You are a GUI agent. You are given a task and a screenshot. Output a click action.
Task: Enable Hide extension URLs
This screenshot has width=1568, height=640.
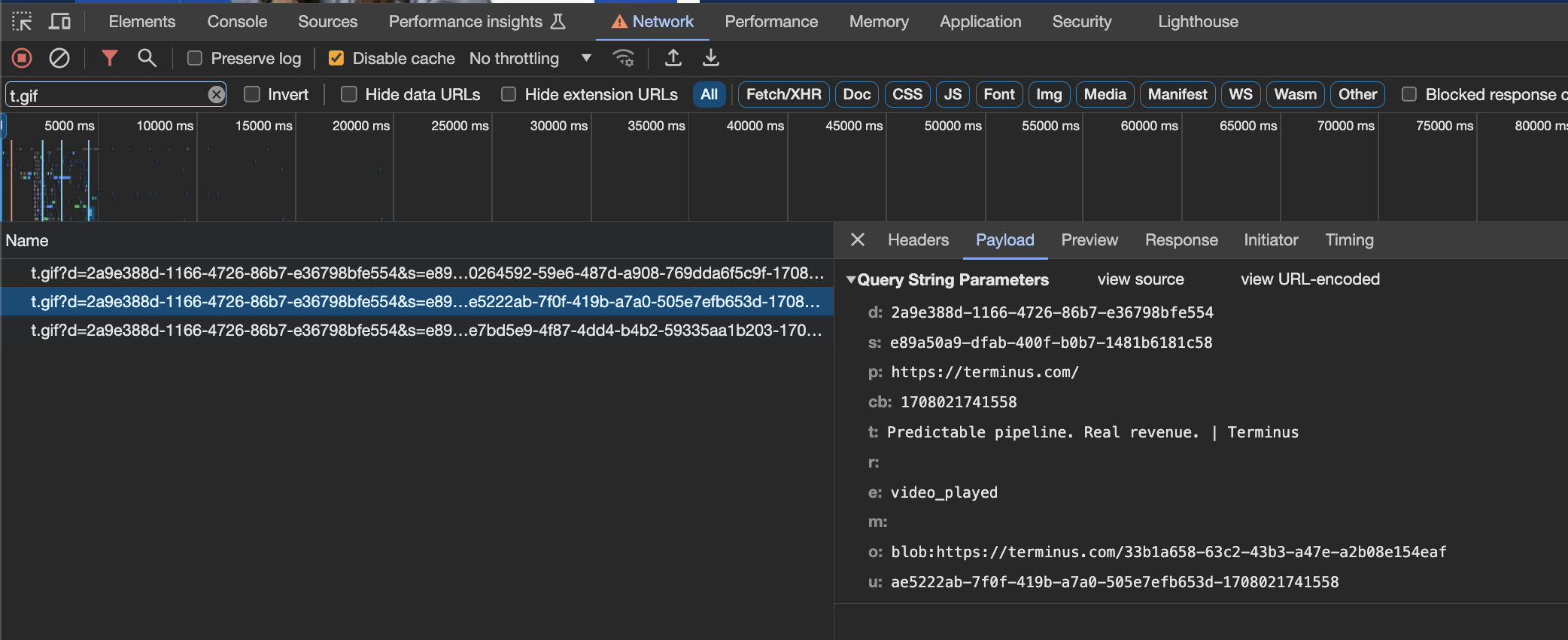click(x=509, y=94)
